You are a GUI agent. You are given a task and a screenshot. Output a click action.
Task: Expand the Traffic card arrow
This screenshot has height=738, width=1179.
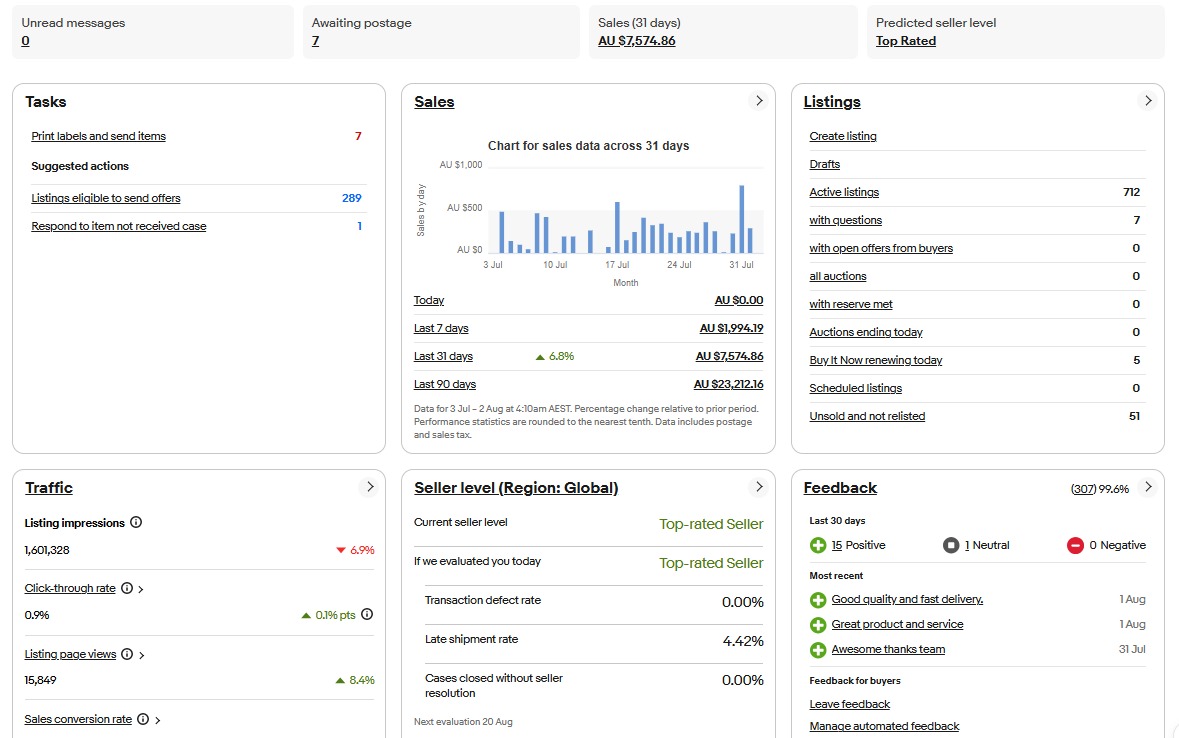(x=370, y=487)
